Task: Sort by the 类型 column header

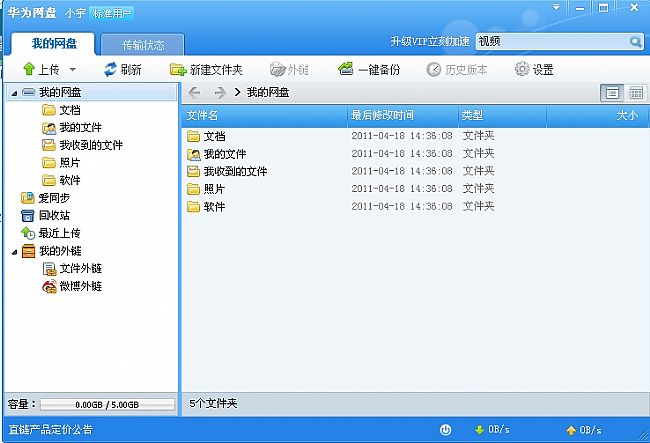Action: click(502, 115)
